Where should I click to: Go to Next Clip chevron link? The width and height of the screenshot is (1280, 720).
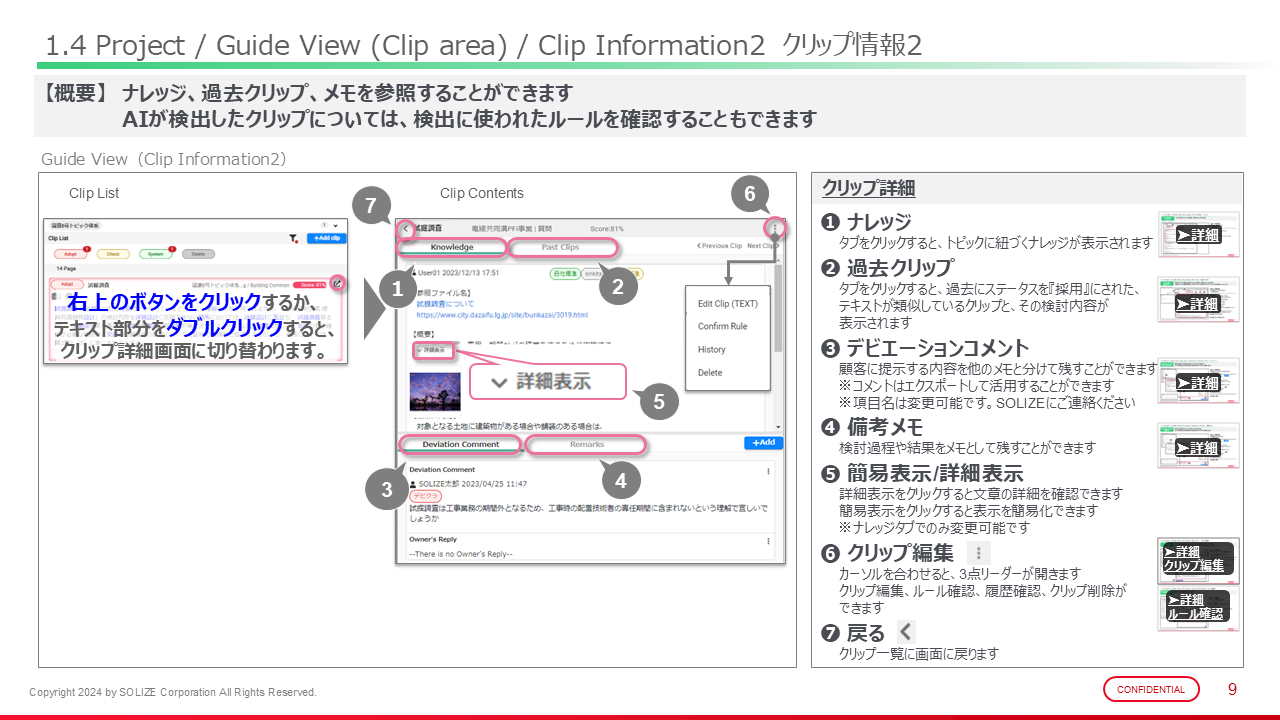pyautogui.click(x=763, y=246)
